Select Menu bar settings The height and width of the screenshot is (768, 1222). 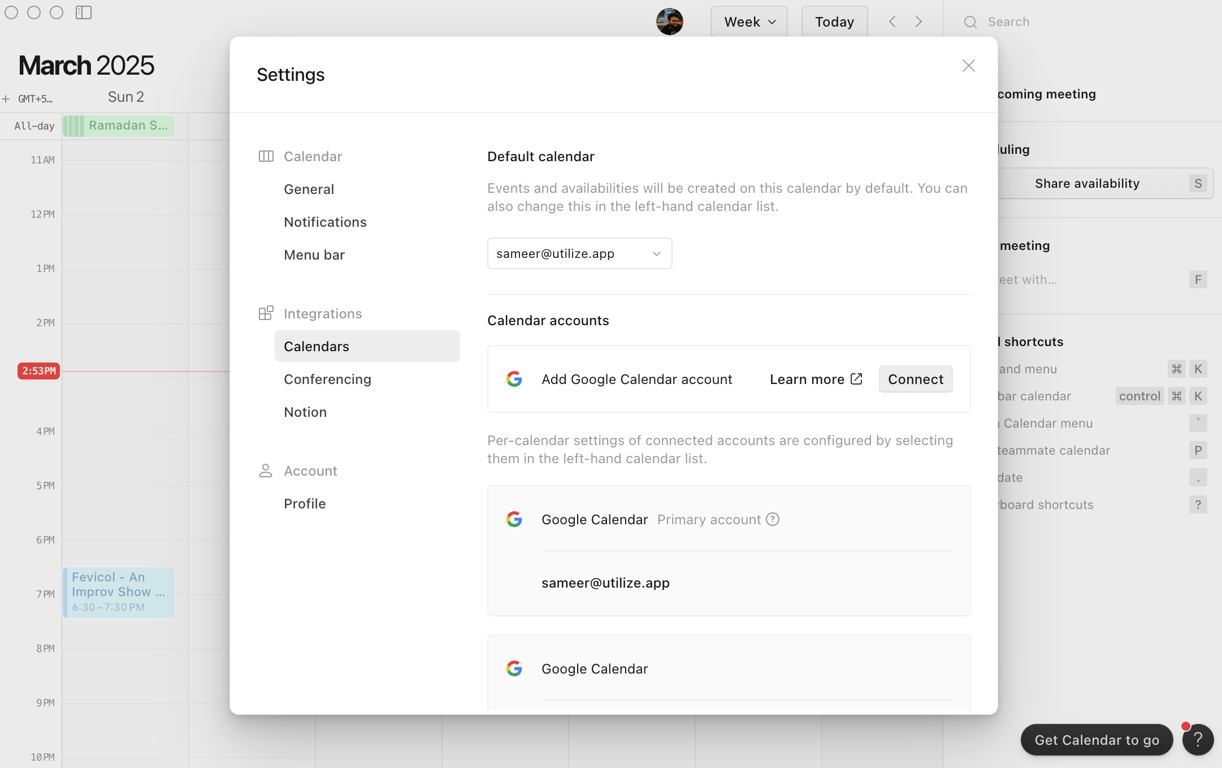314,255
